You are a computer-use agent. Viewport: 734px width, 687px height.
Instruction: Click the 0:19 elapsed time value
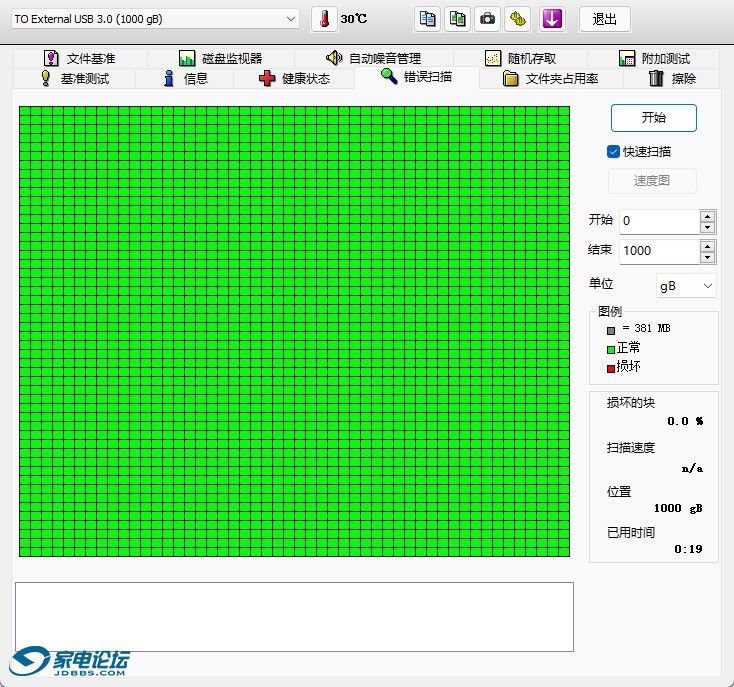(688, 548)
